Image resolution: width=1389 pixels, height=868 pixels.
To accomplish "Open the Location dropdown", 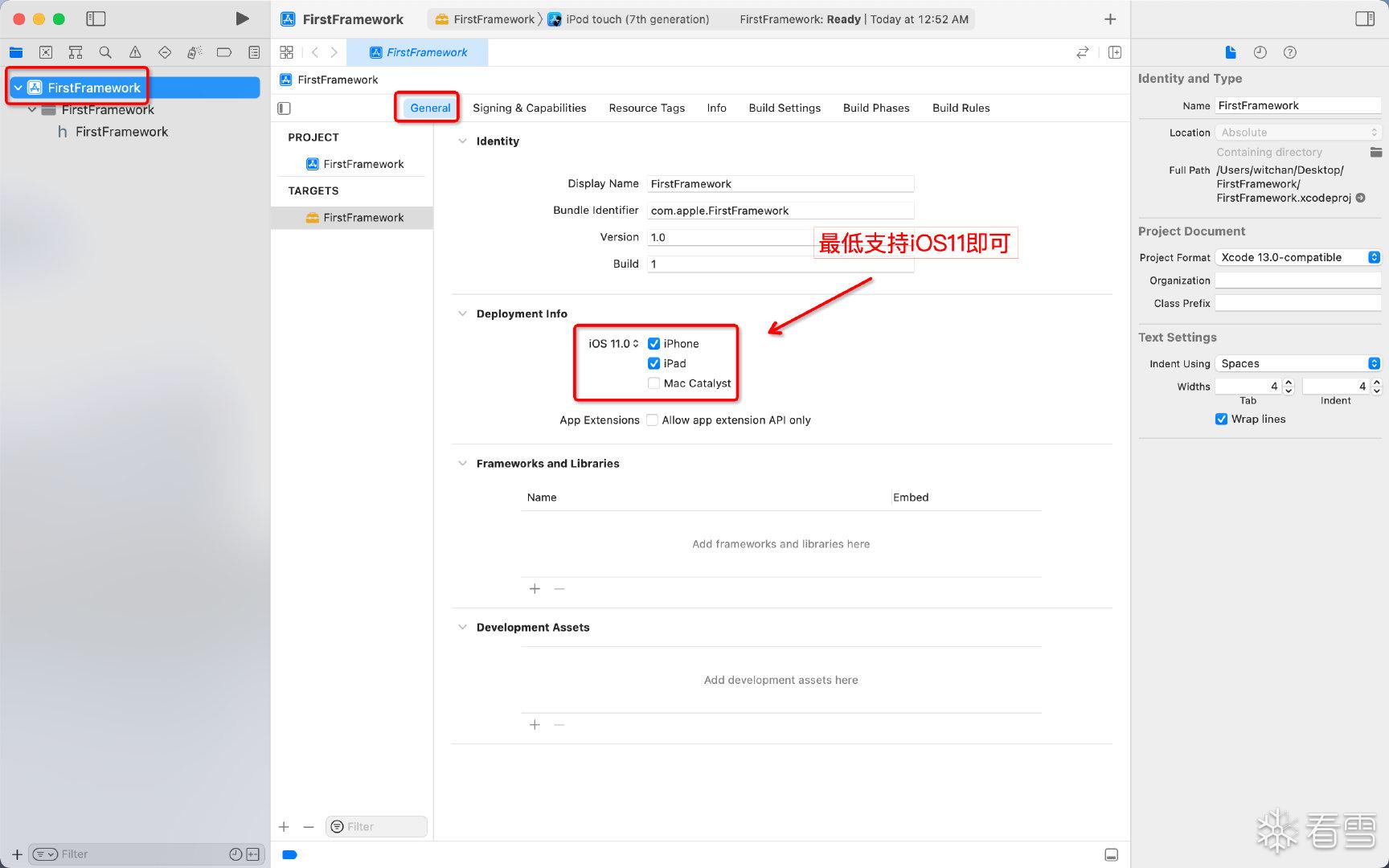I will click(1298, 132).
